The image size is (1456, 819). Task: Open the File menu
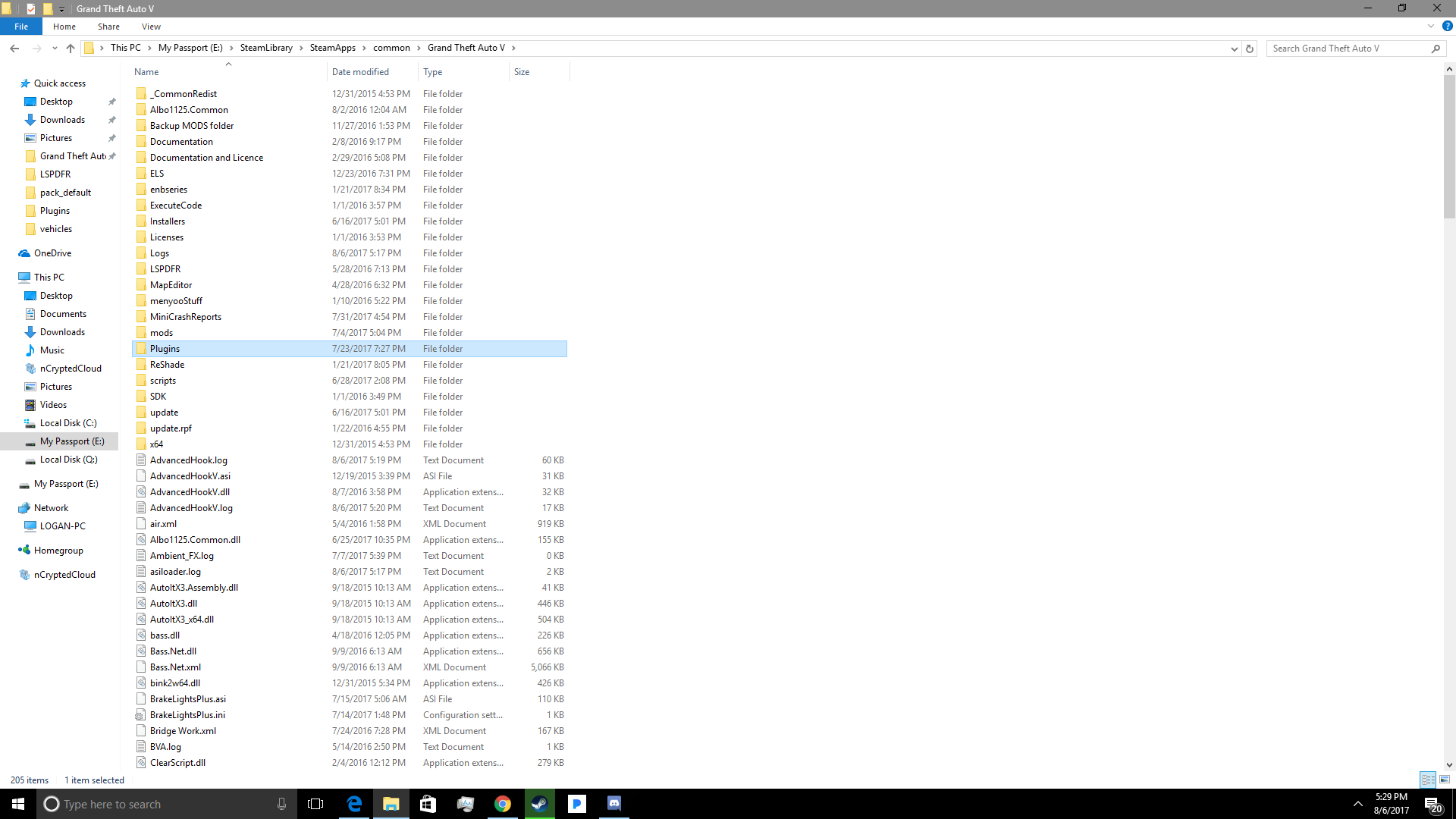coord(21,27)
